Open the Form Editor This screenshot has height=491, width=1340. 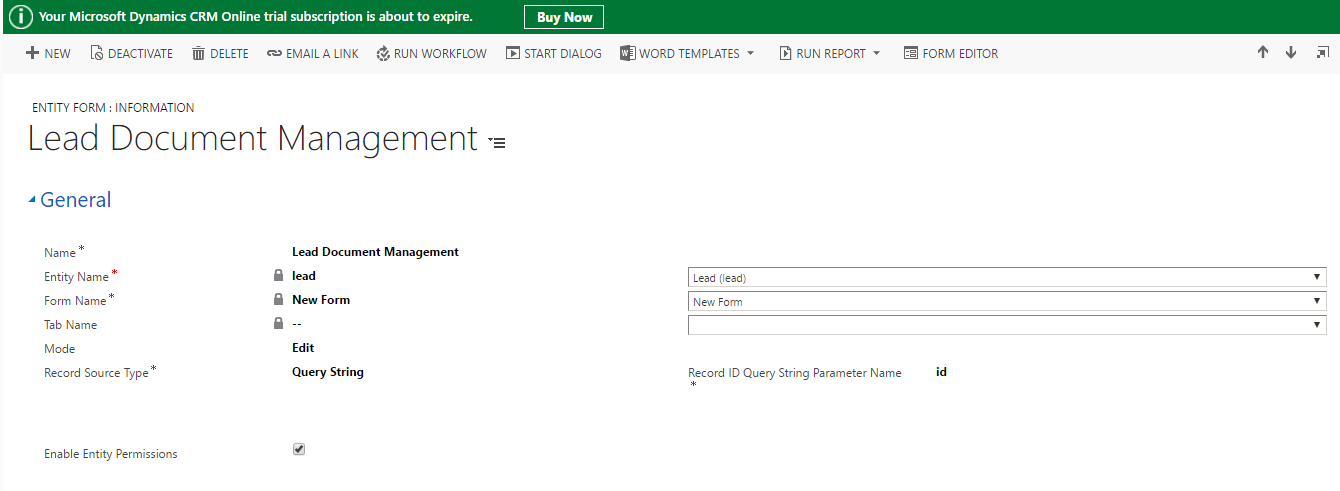click(x=950, y=53)
